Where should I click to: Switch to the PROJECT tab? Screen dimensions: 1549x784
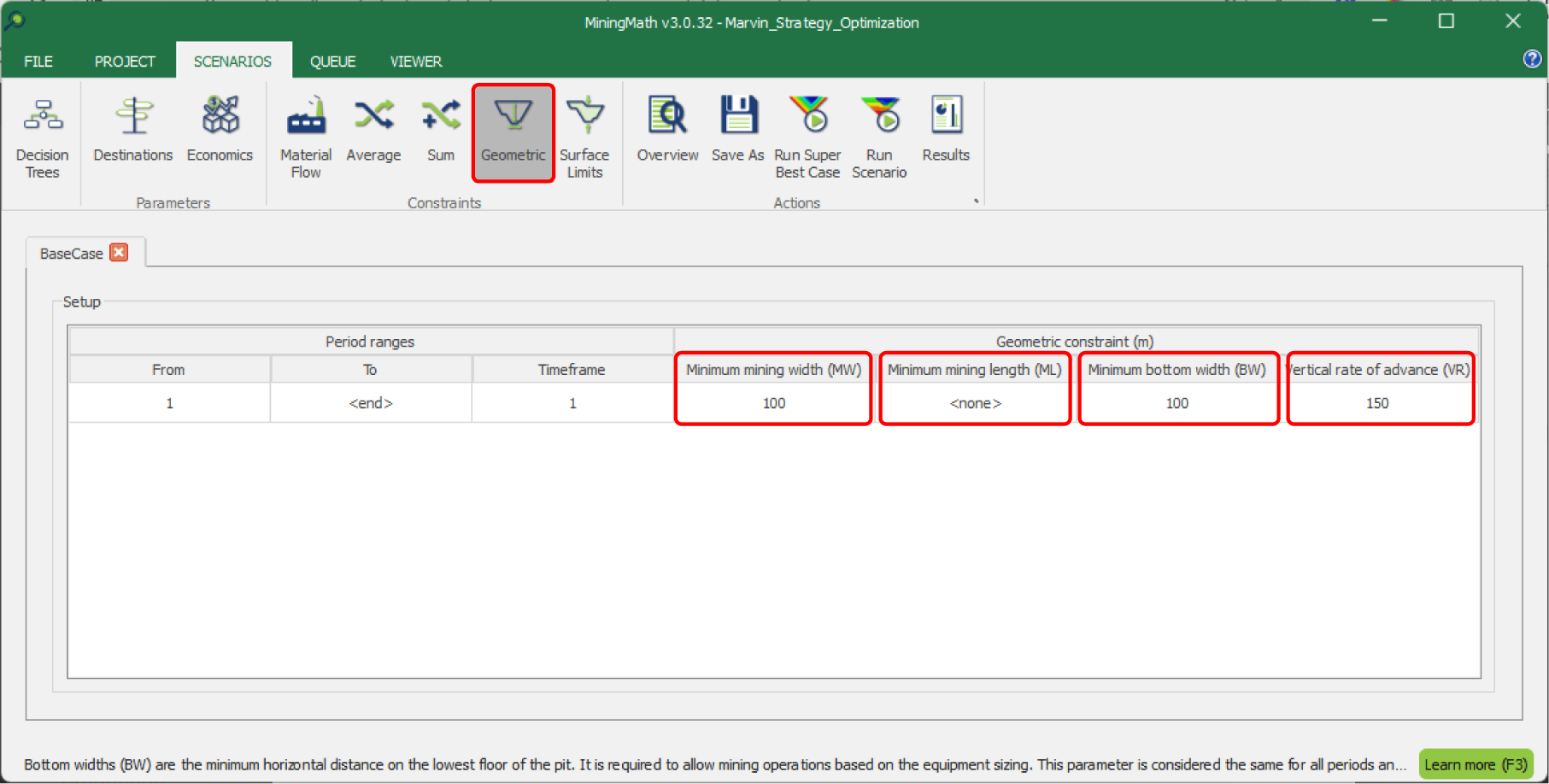click(125, 61)
